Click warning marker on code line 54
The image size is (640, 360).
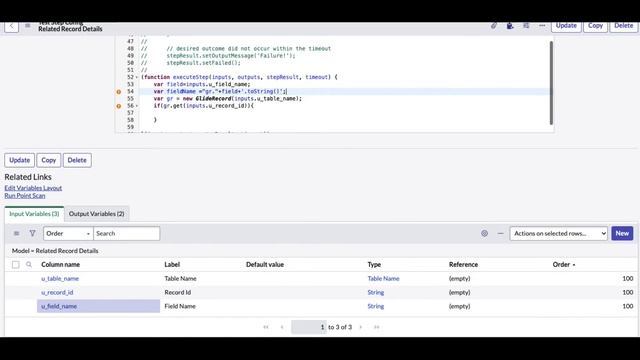point(119,92)
